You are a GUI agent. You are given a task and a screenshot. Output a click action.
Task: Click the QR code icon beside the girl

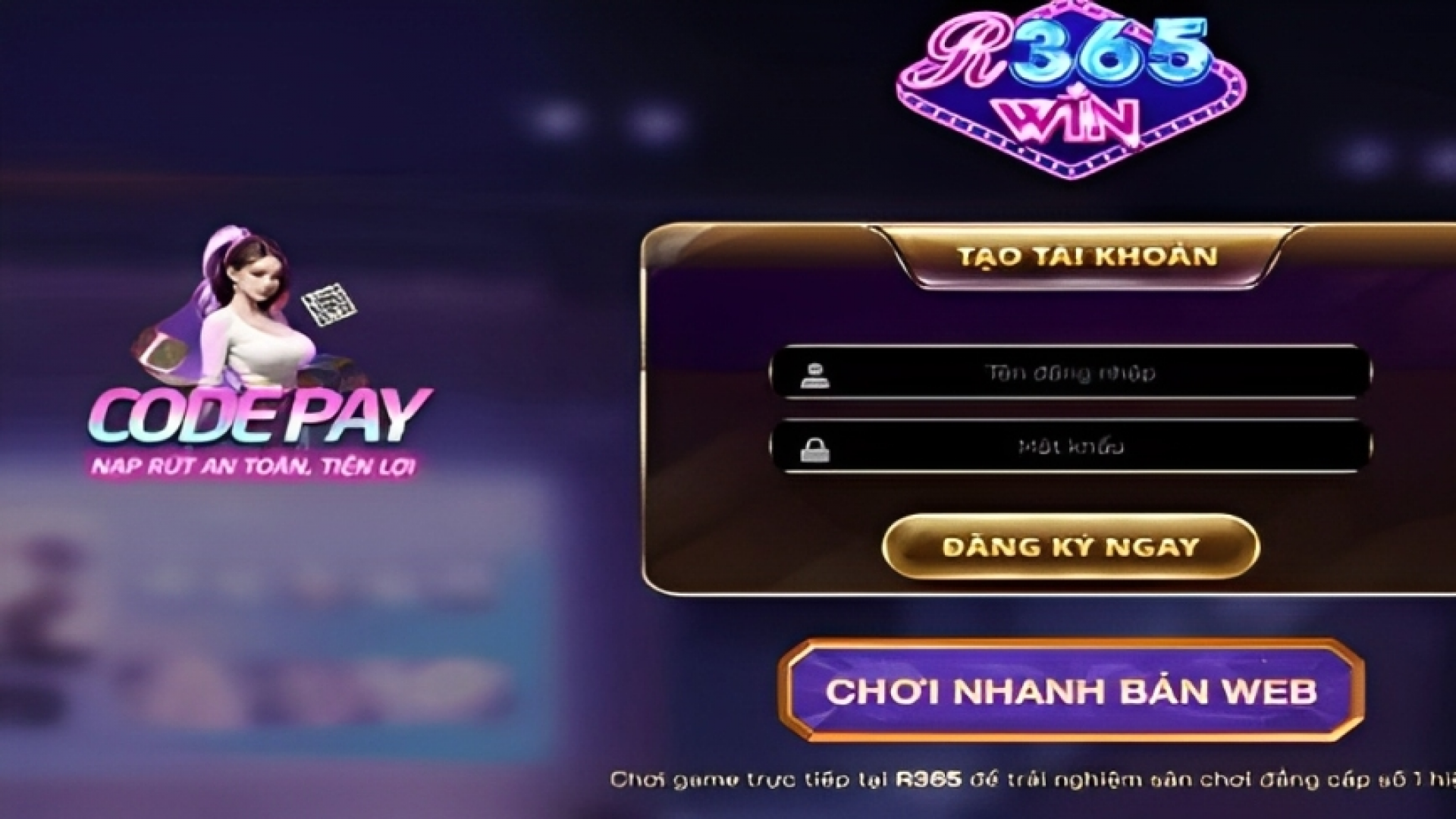[x=328, y=305]
